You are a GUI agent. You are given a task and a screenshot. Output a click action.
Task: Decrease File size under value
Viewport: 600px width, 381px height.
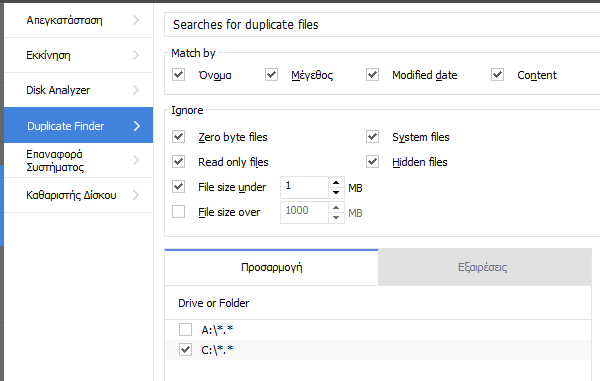[336, 192]
